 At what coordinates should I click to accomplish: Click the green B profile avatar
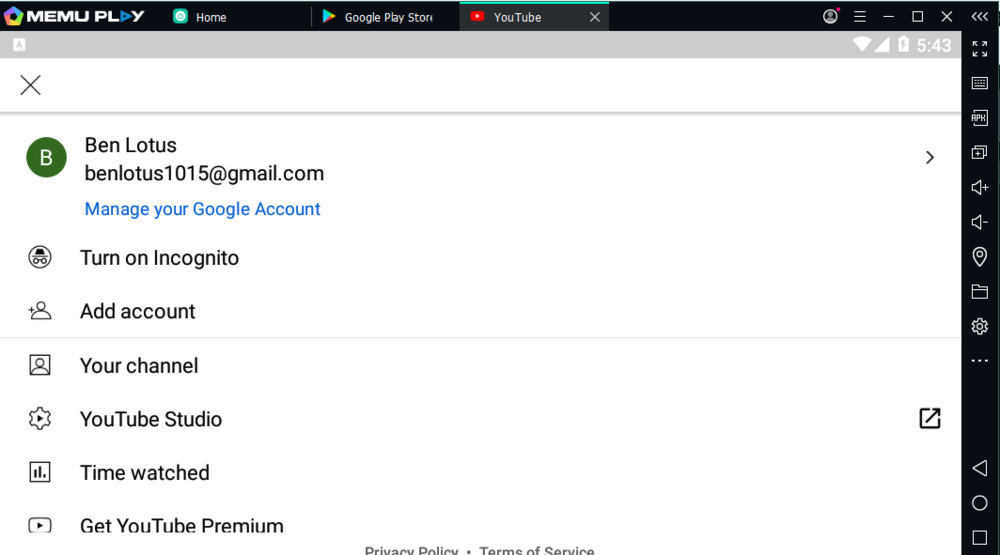point(46,158)
